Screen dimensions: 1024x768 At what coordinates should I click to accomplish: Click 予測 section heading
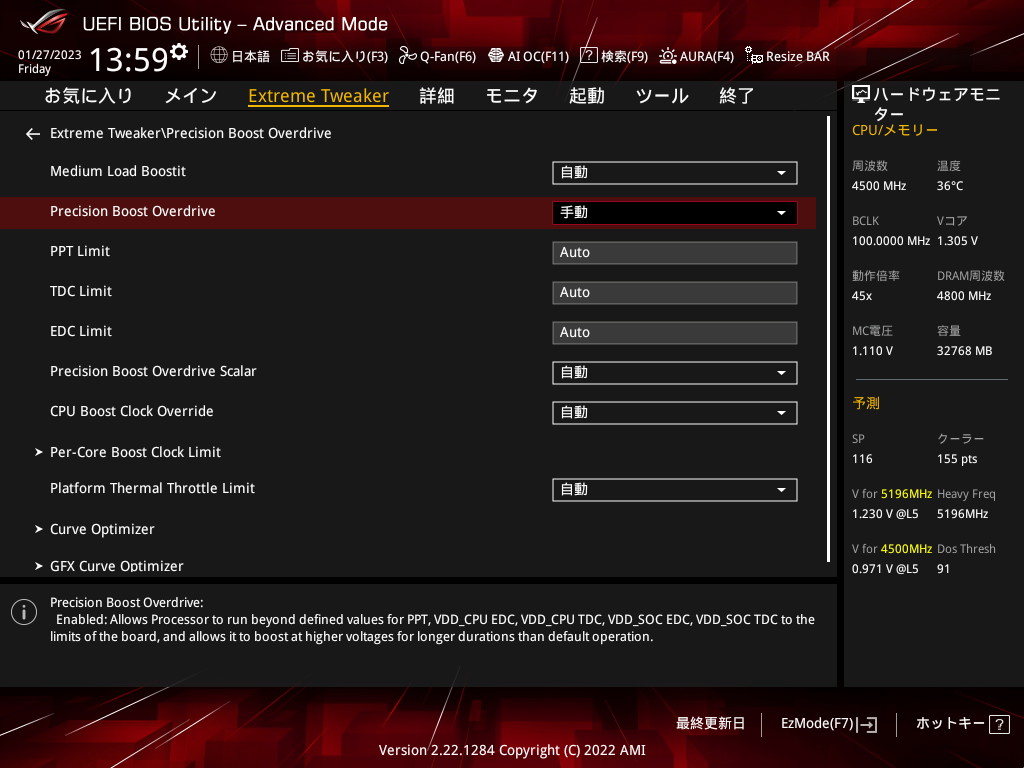[x=866, y=404]
